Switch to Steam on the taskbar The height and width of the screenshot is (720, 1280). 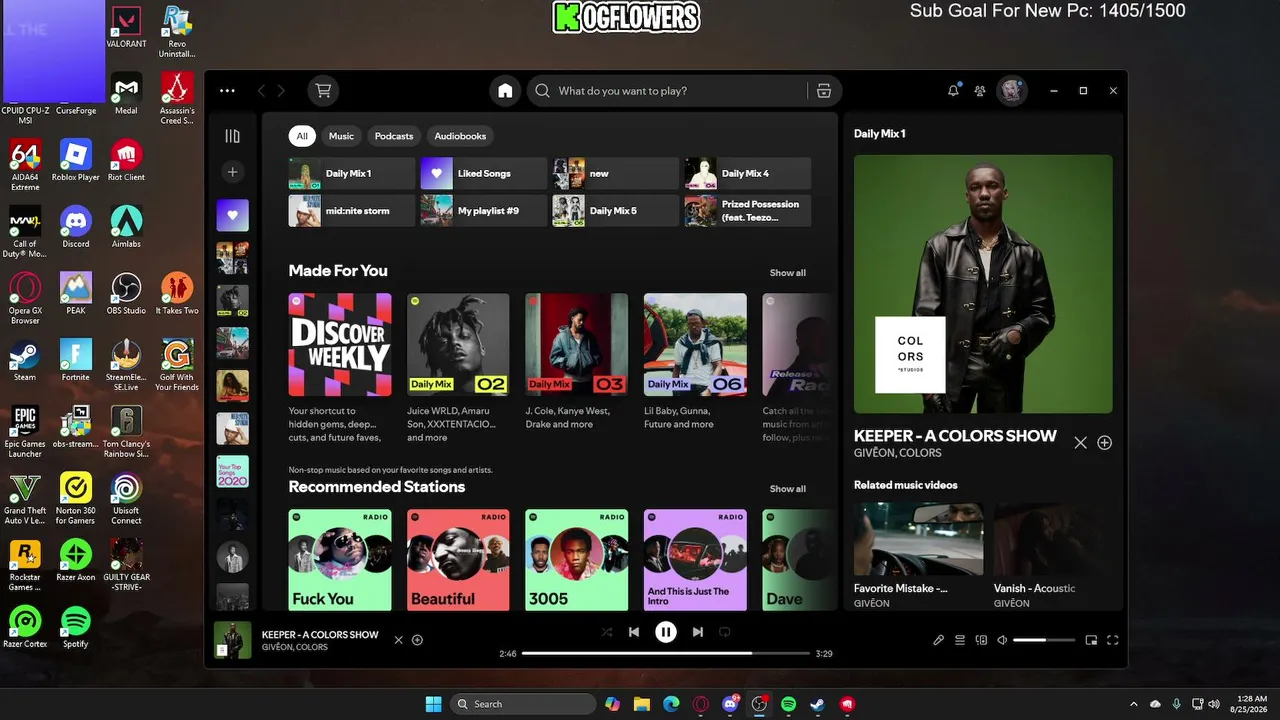[x=818, y=704]
